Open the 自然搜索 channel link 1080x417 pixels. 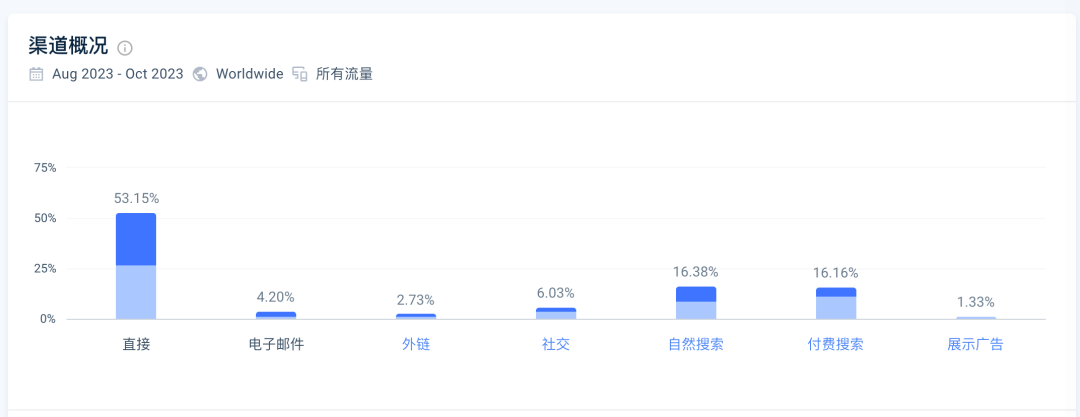pyautogui.click(x=696, y=345)
